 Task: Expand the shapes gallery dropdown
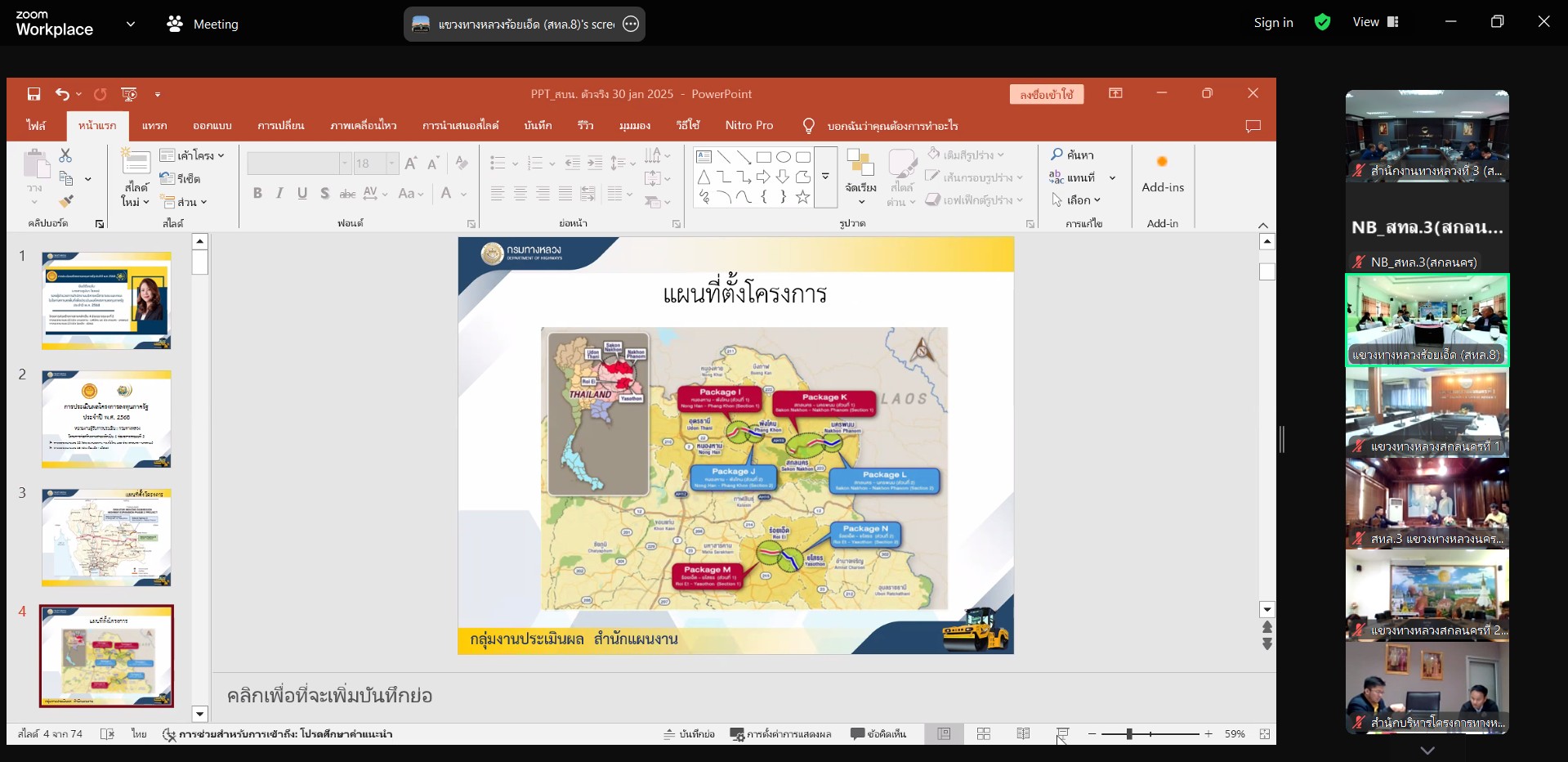click(x=825, y=177)
